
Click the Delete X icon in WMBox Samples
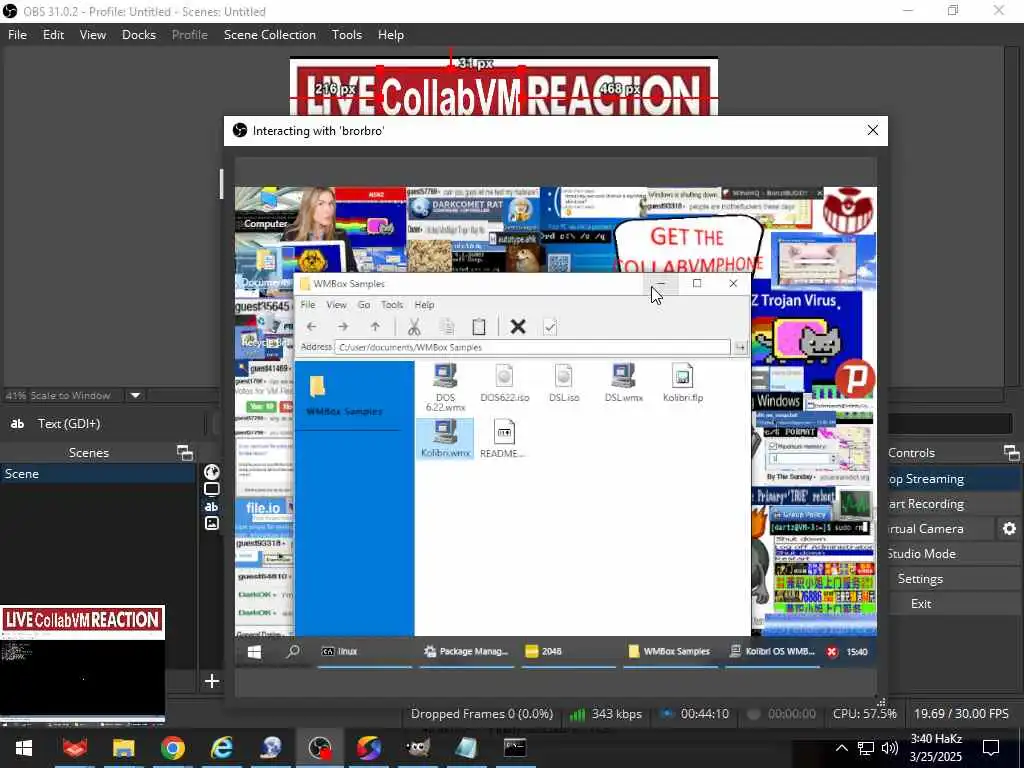coord(518,327)
